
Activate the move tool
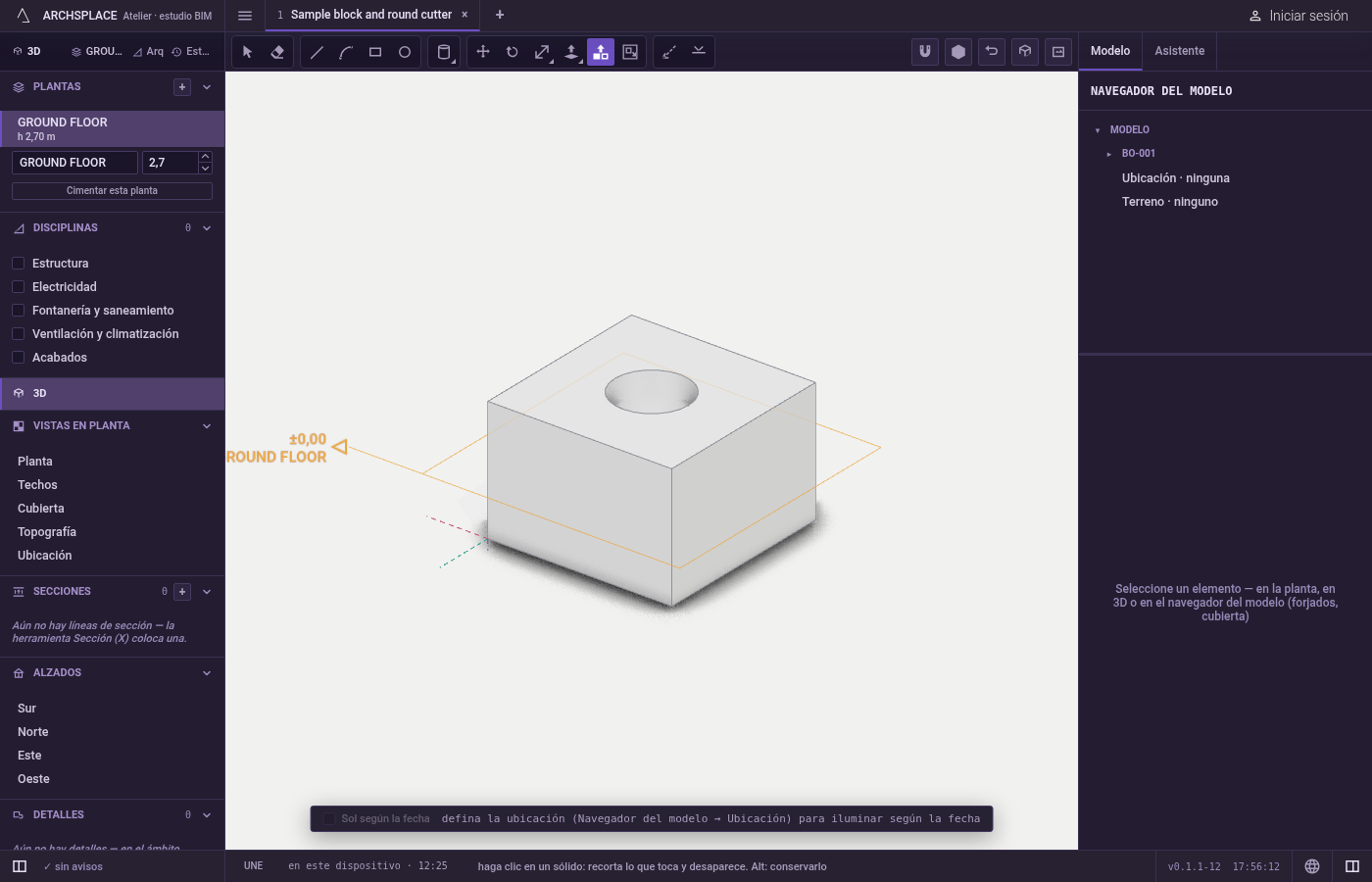pos(483,52)
